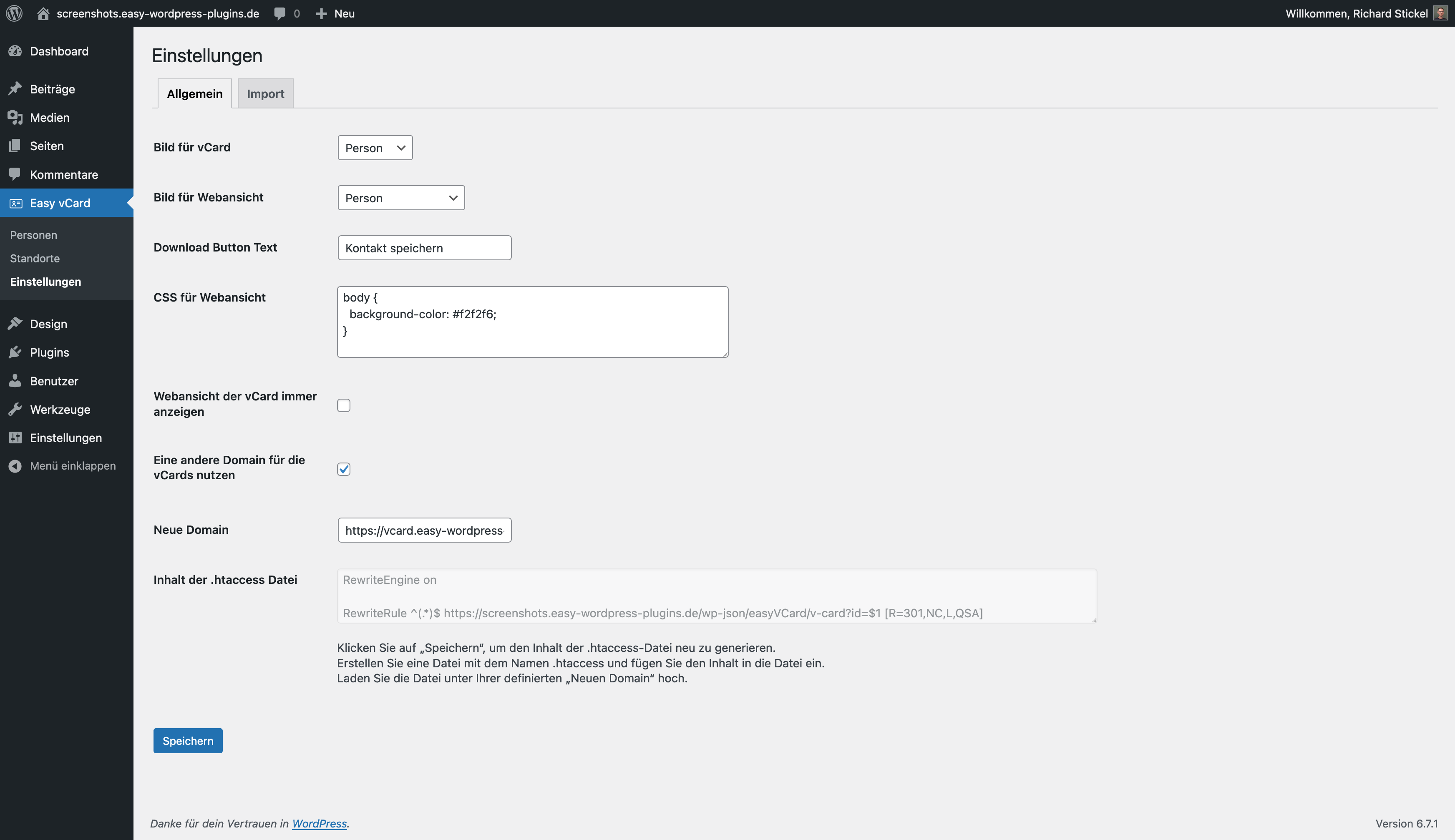The width and height of the screenshot is (1455, 840).
Task: Collapse sidebar via Menü einklappen
Action: [66, 465]
